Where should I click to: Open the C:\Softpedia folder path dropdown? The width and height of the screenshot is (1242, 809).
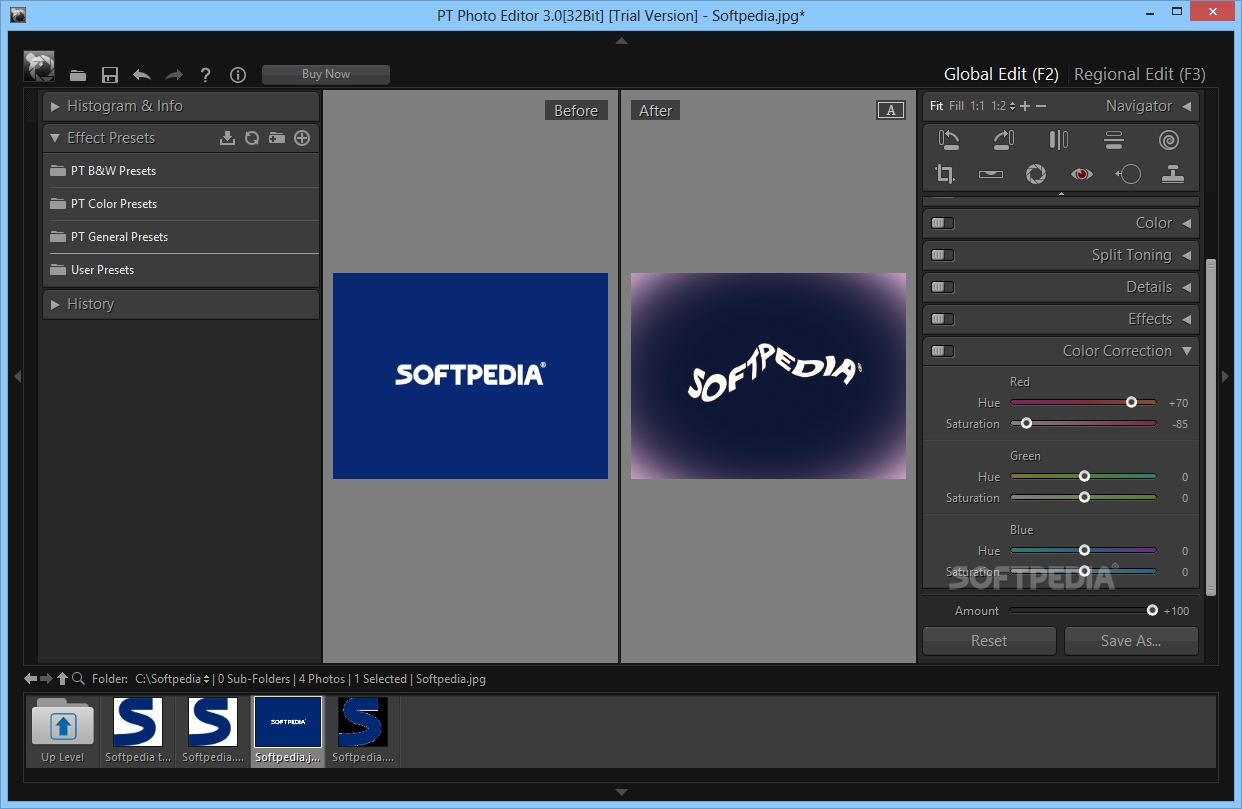(x=172, y=679)
